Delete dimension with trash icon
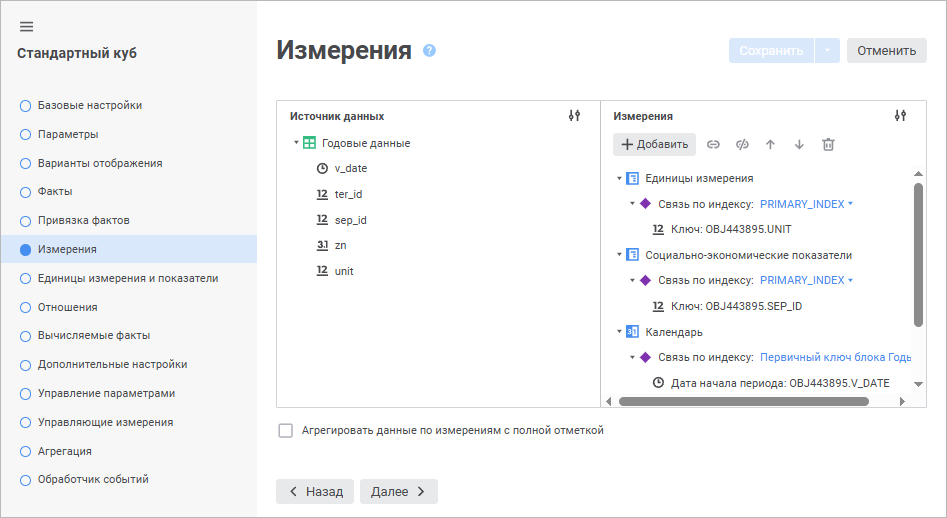The image size is (947, 518). [828, 144]
